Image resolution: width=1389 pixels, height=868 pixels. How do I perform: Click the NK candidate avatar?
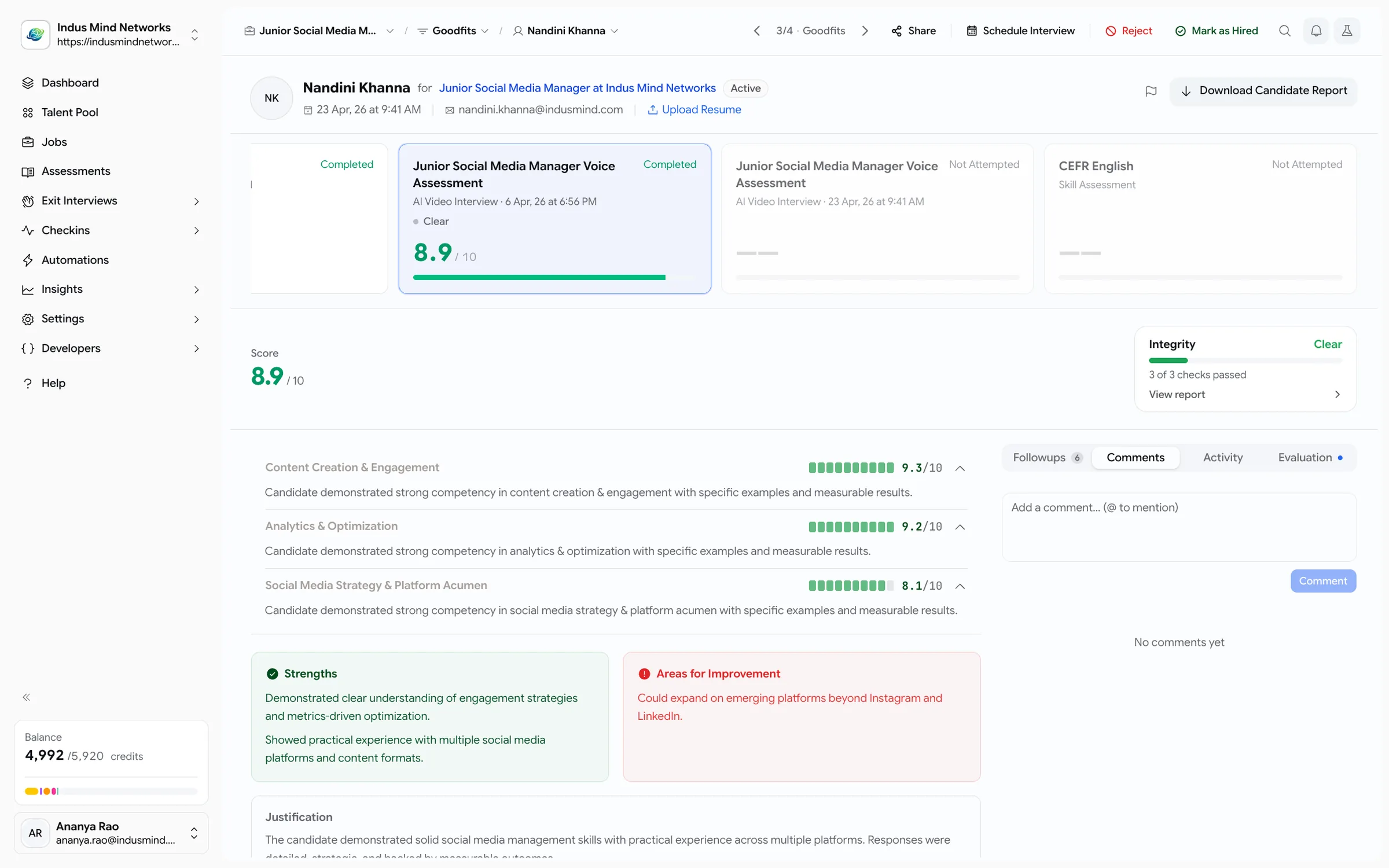[x=271, y=98]
